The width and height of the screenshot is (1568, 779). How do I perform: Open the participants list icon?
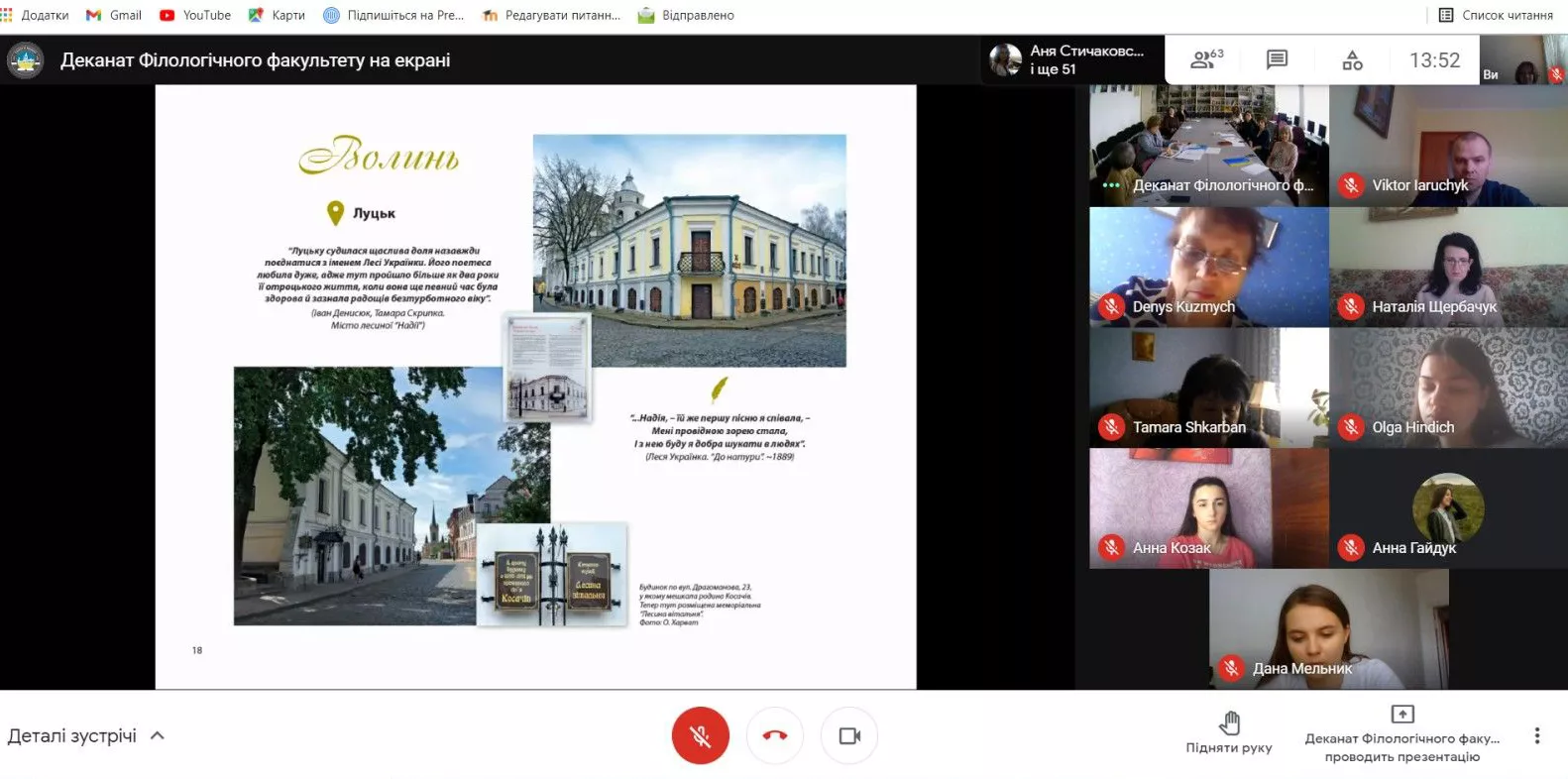click(x=1205, y=60)
